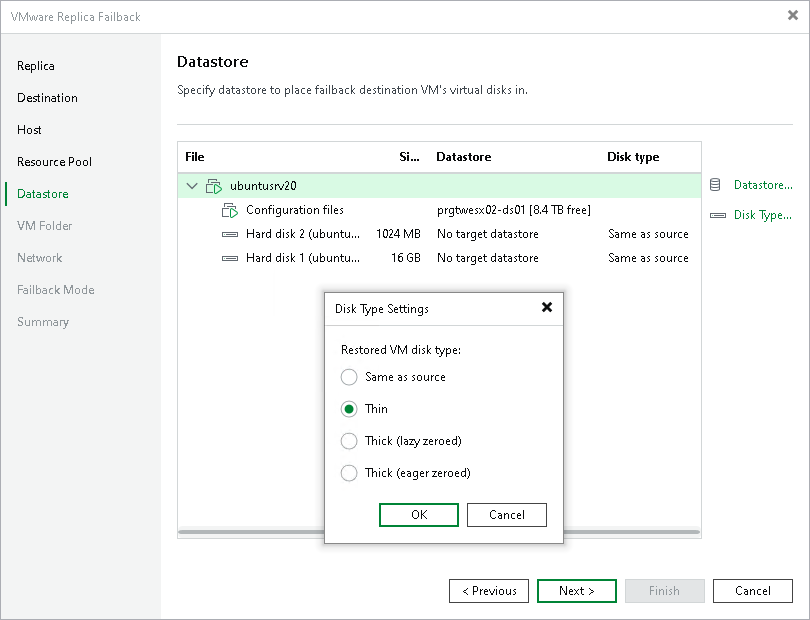Click the 16 GB size cell

(x=406, y=258)
